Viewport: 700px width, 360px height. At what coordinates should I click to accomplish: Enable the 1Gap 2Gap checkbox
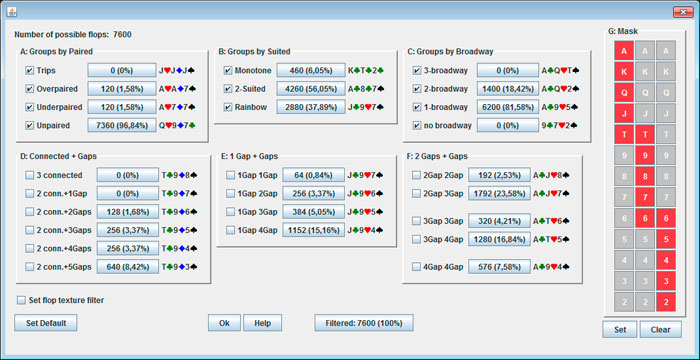point(230,193)
